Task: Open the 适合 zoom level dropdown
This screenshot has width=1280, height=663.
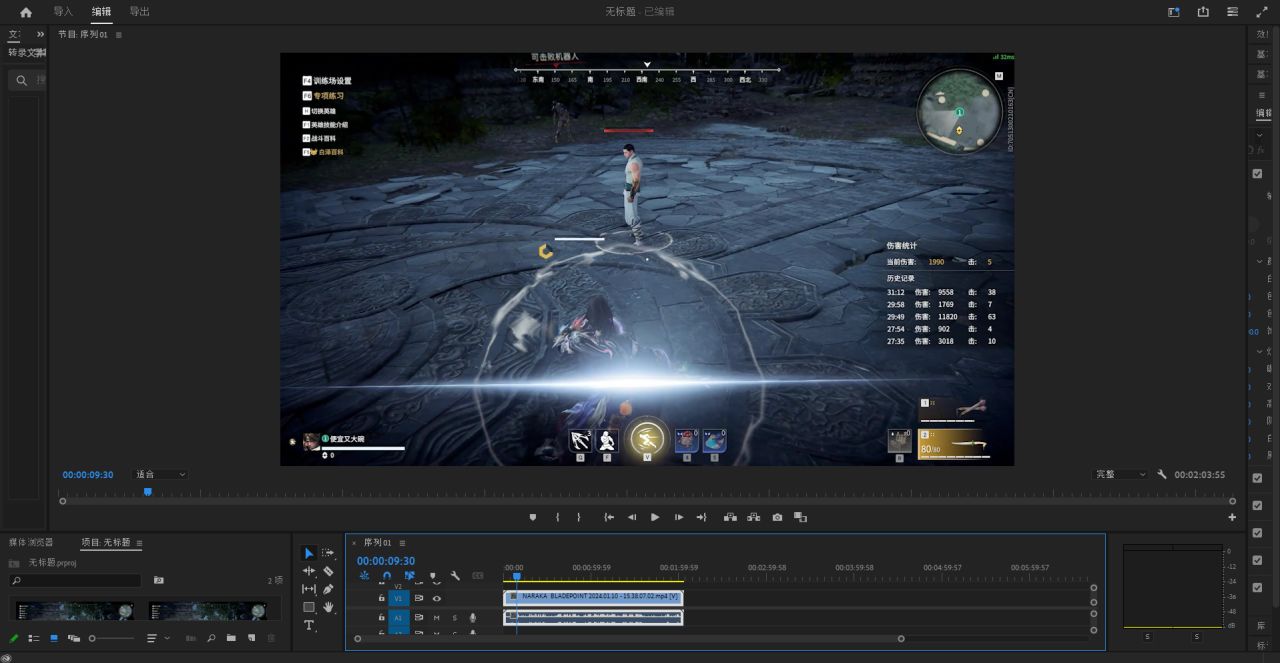Action: click(160, 475)
